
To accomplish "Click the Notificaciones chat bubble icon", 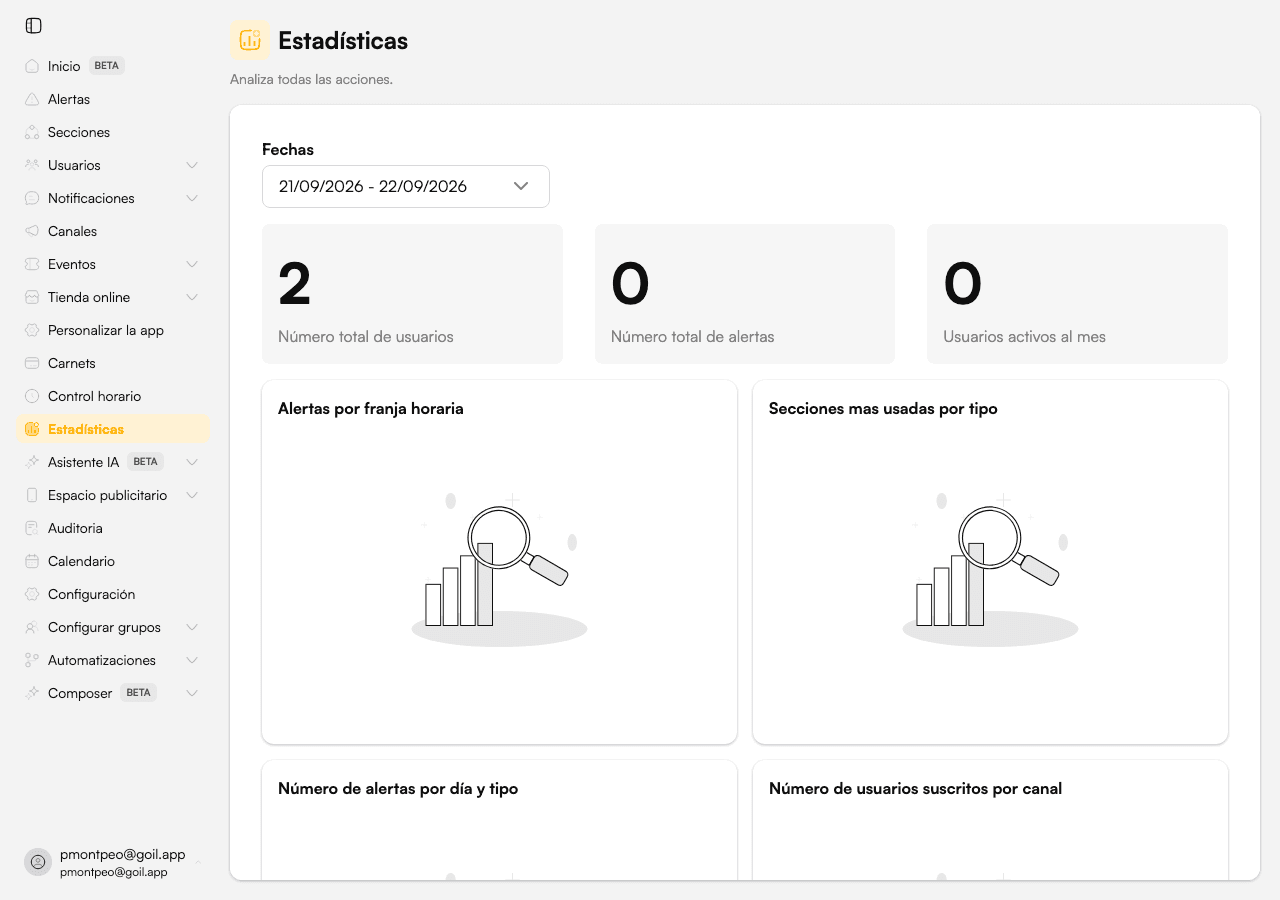I will [32, 198].
